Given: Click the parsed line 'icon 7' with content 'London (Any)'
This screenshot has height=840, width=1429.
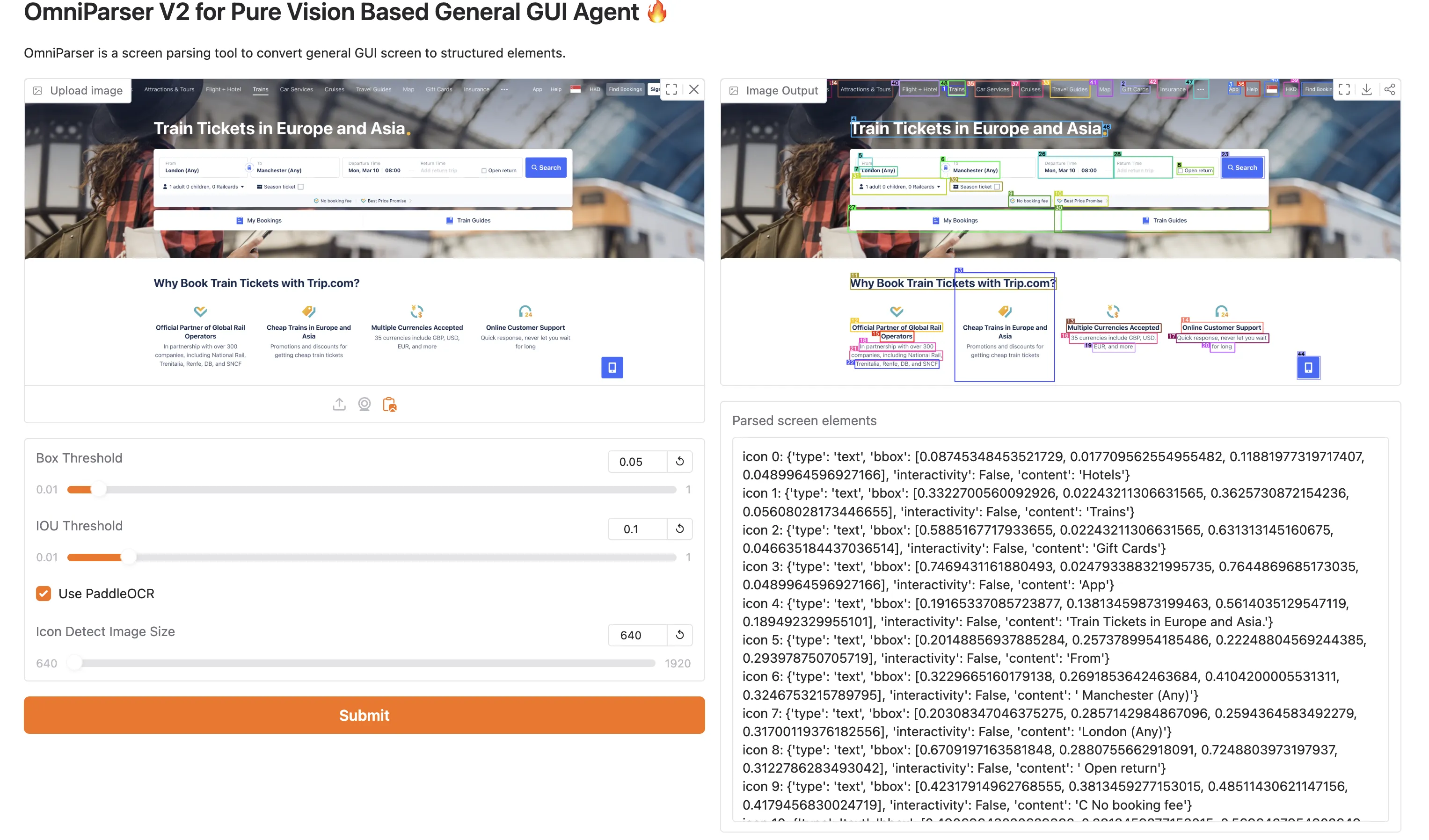Looking at the screenshot, I should (1050, 723).
